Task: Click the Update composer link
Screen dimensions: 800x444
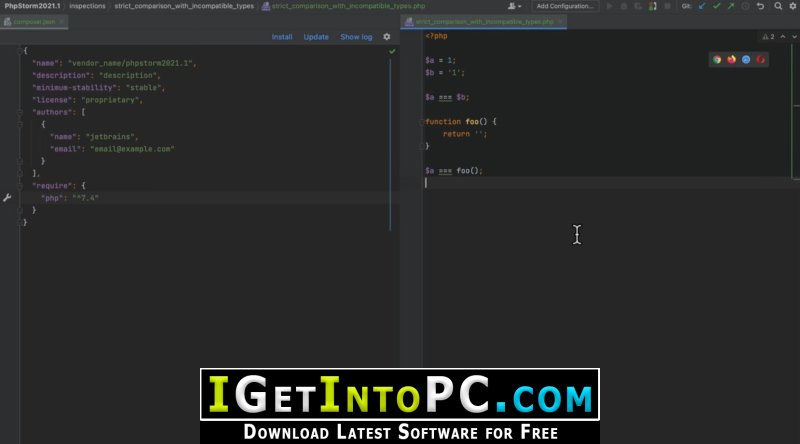Action: (x=316, y=37)
